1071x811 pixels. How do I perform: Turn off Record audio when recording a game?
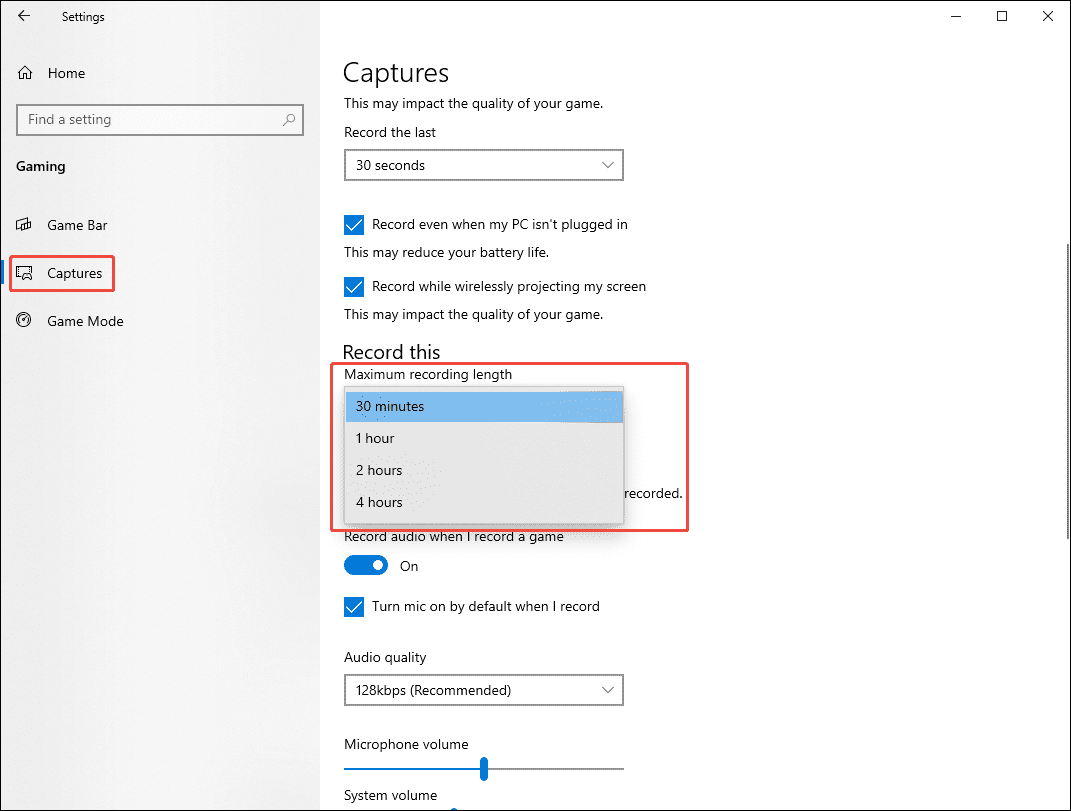[366, 566]
